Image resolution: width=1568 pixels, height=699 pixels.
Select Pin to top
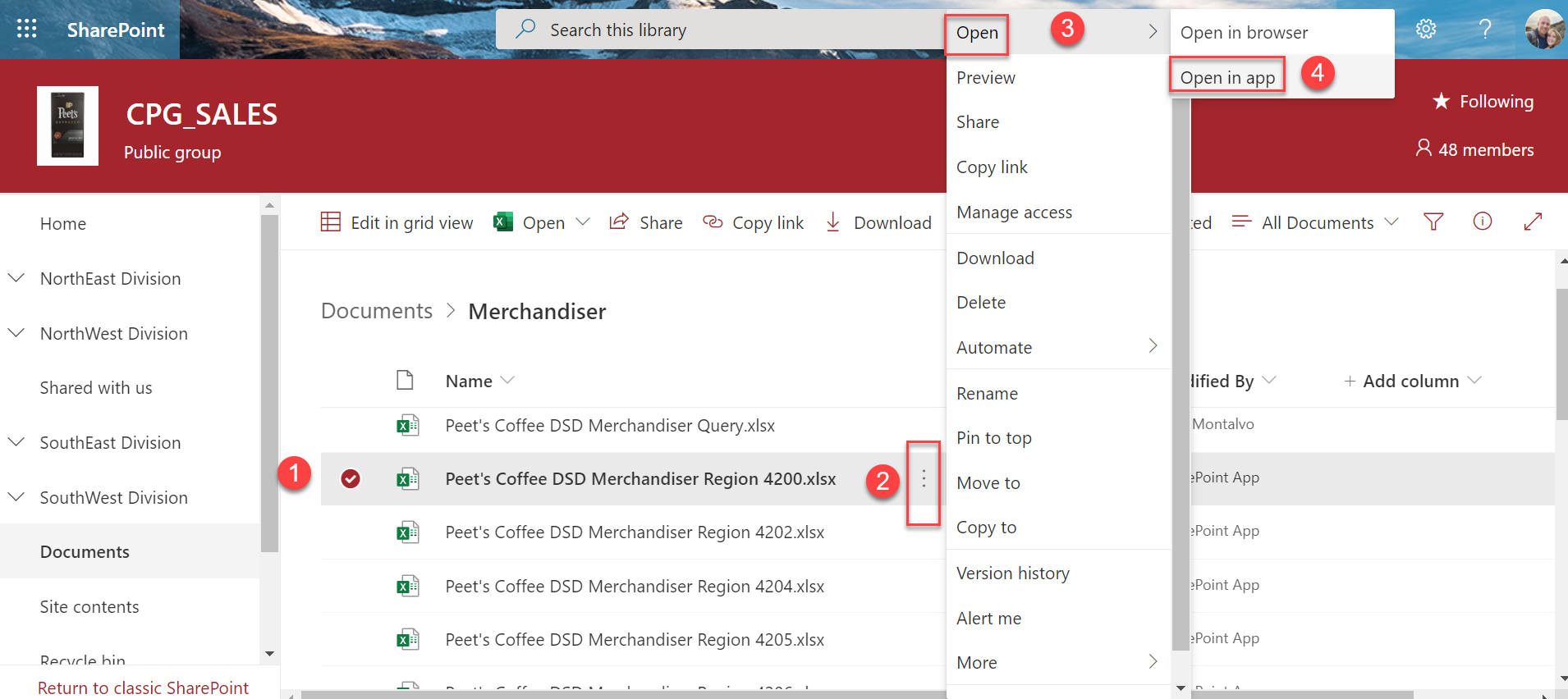coord(1058,437)
